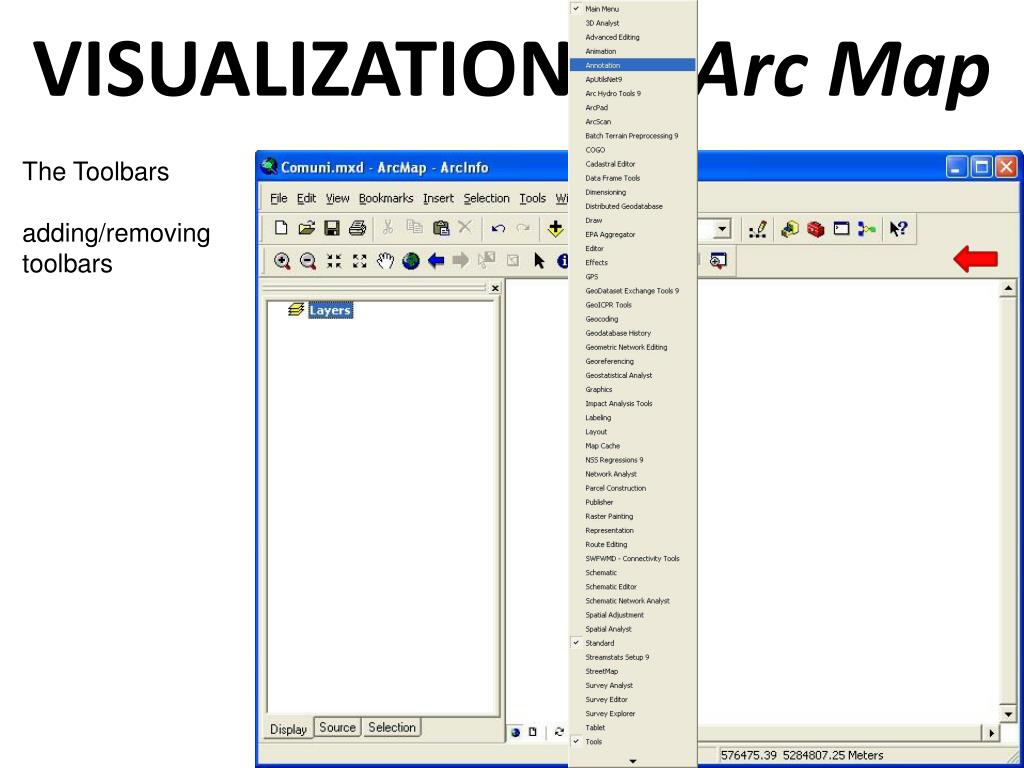Choose Network Analyst from toolbar list
This screenshot has width=1024, height=768.
(x=632, y=474)
